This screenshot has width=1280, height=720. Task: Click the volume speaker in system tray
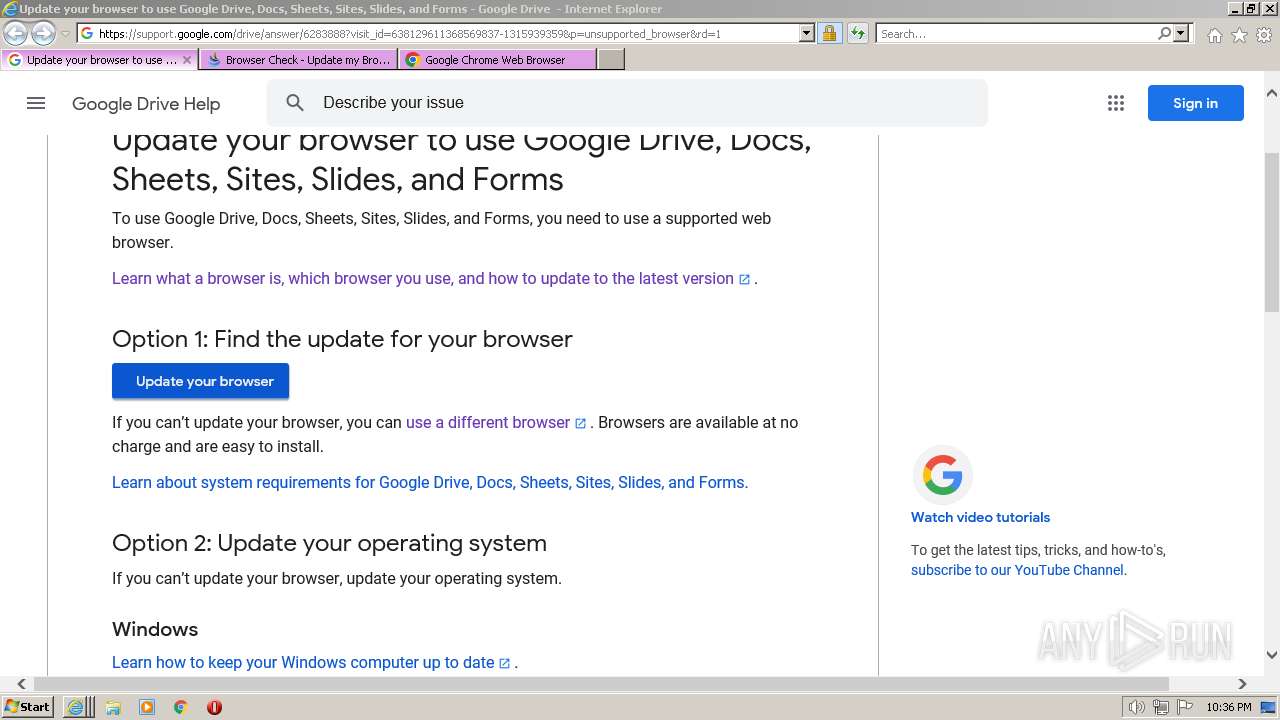click(x=1137, y=707)
